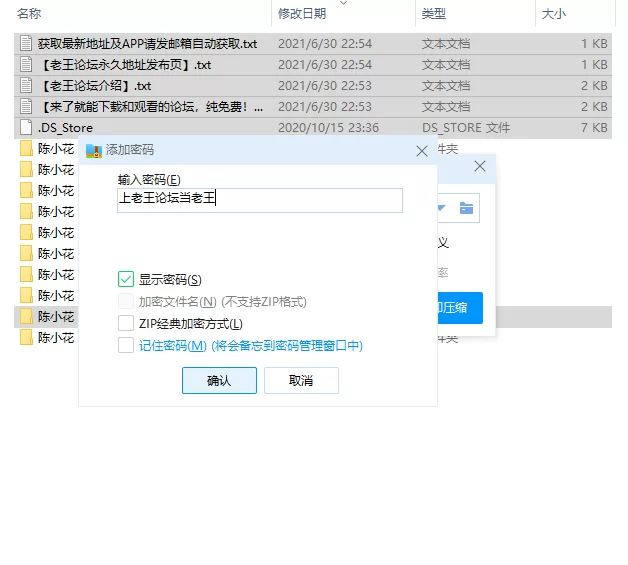
Task: Select the 获取最新地址及APP txt file icon
Action: coord(26,44)
